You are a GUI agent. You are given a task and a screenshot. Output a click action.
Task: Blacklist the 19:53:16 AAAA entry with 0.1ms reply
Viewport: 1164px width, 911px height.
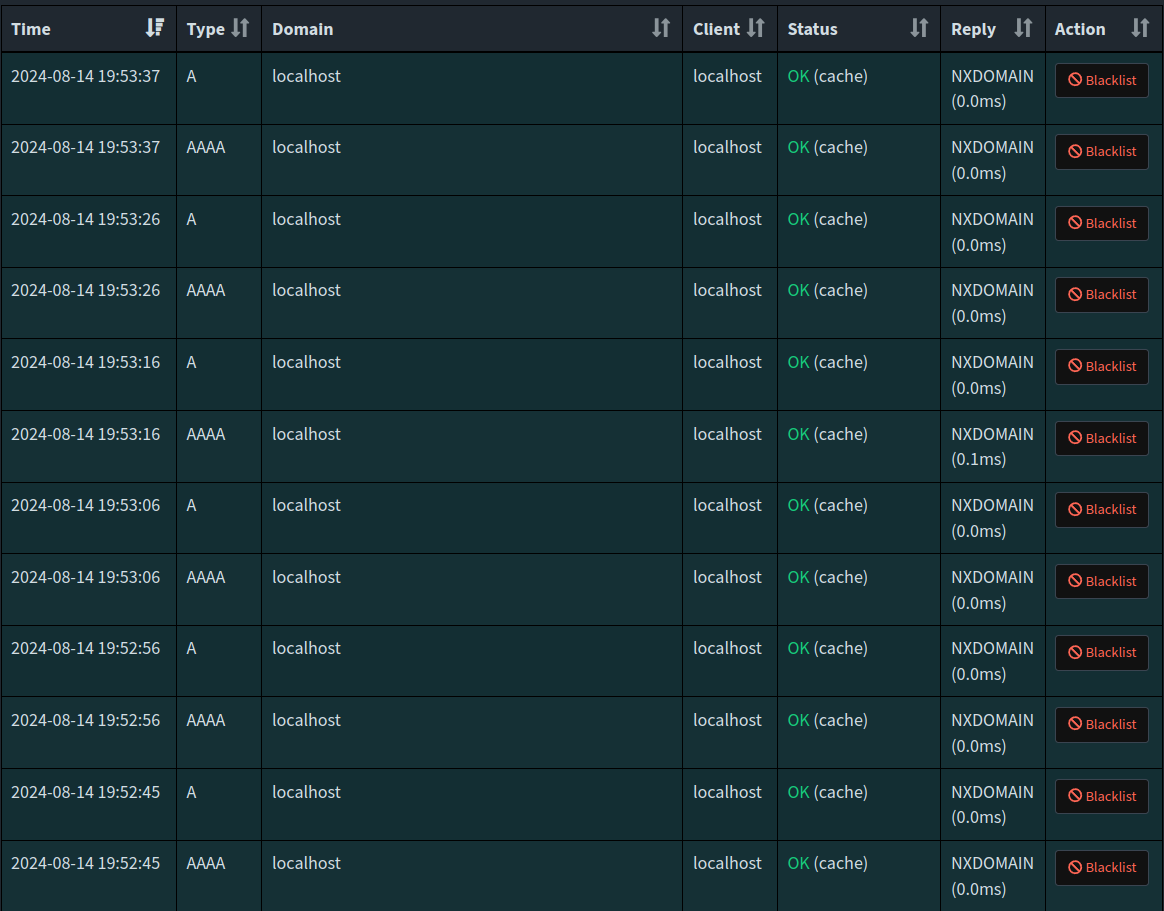(1102, 438)
